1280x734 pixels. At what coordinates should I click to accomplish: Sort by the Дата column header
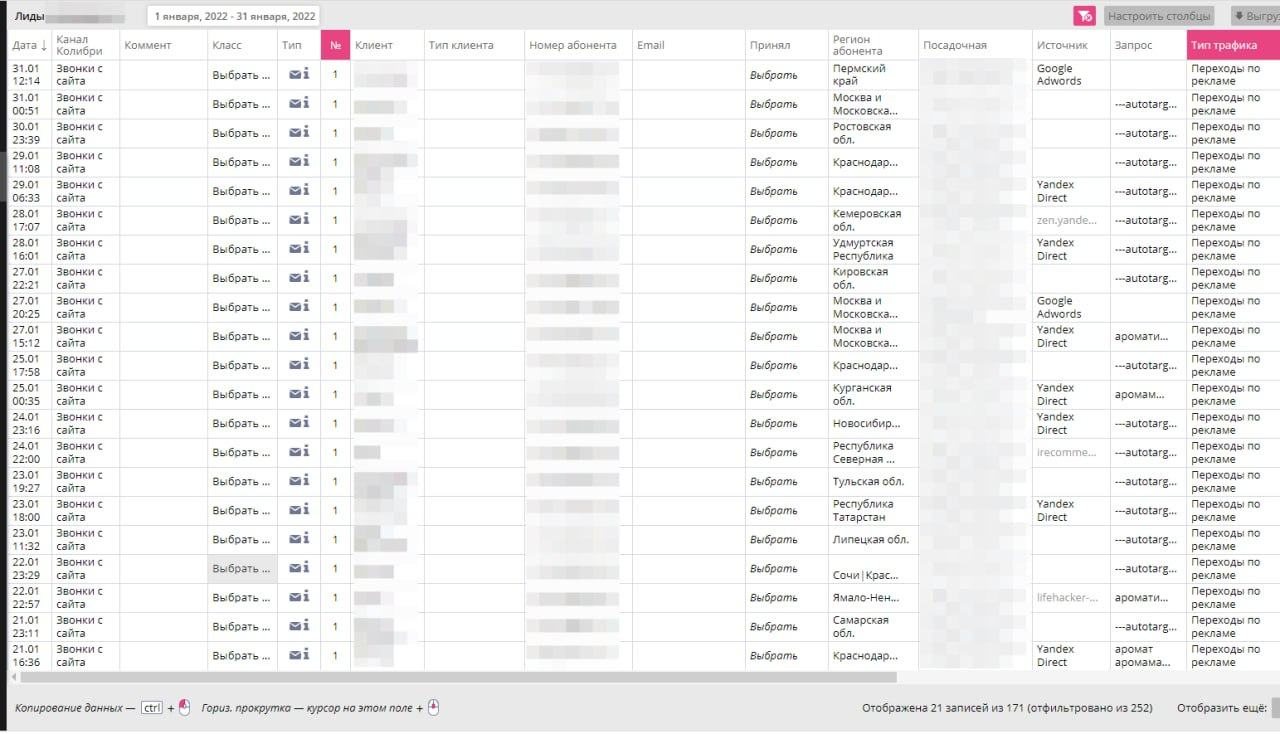tap(29, 45)
